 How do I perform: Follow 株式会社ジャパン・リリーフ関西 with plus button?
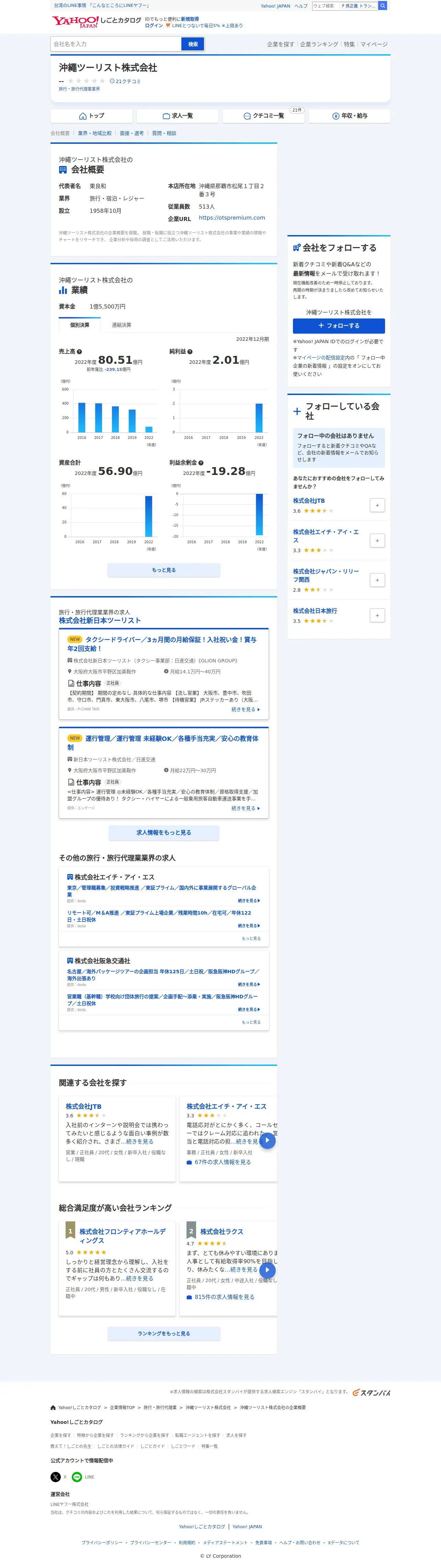pos(377,580)
